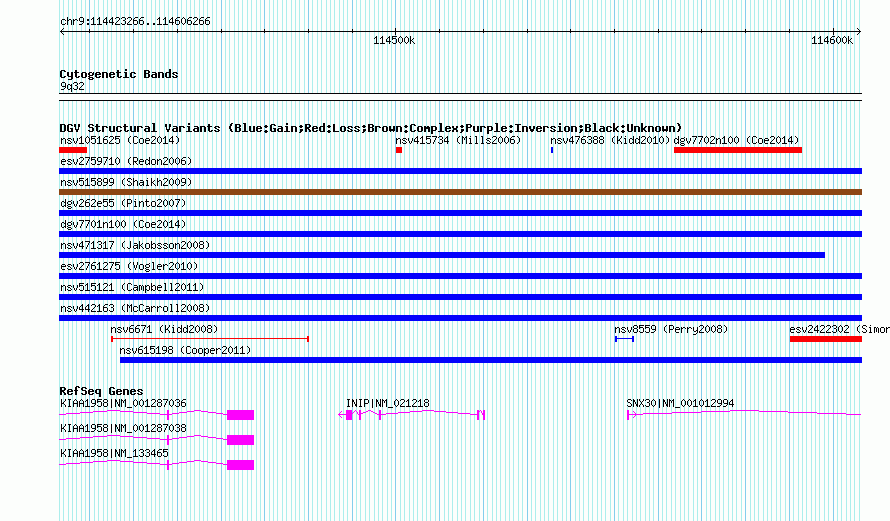Open the Cytogenetic Bands track heading

[119, 74]
